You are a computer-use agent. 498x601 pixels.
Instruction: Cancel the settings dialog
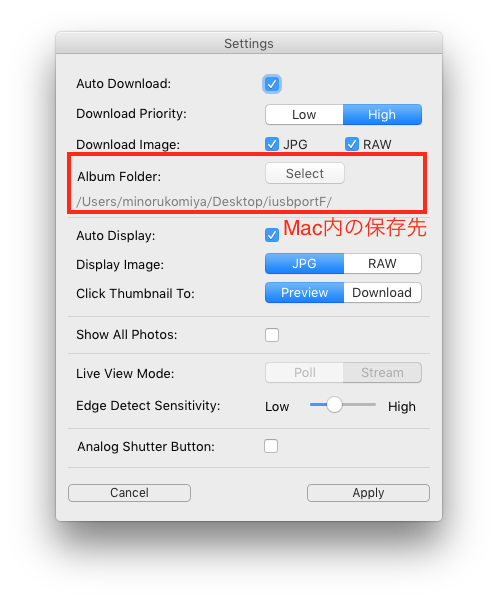click(x=130, y=493)
